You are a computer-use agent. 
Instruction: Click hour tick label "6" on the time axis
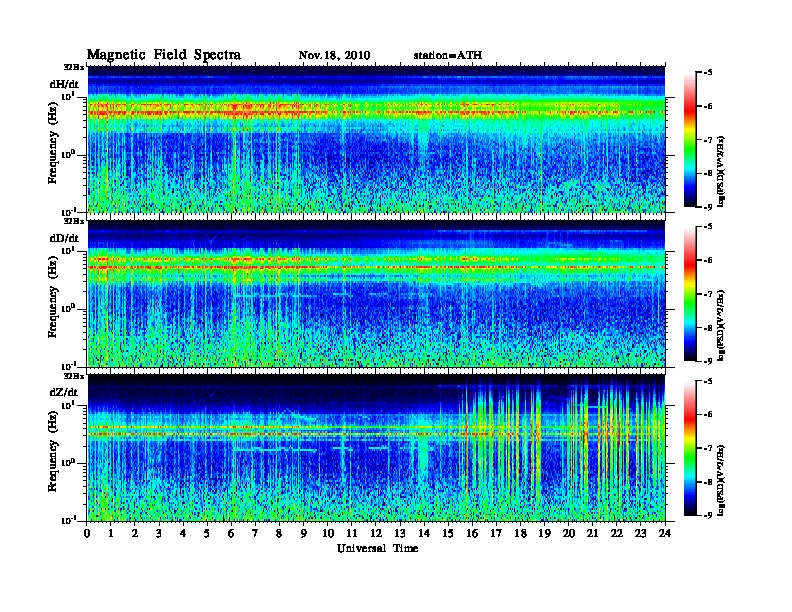point(231,533)
